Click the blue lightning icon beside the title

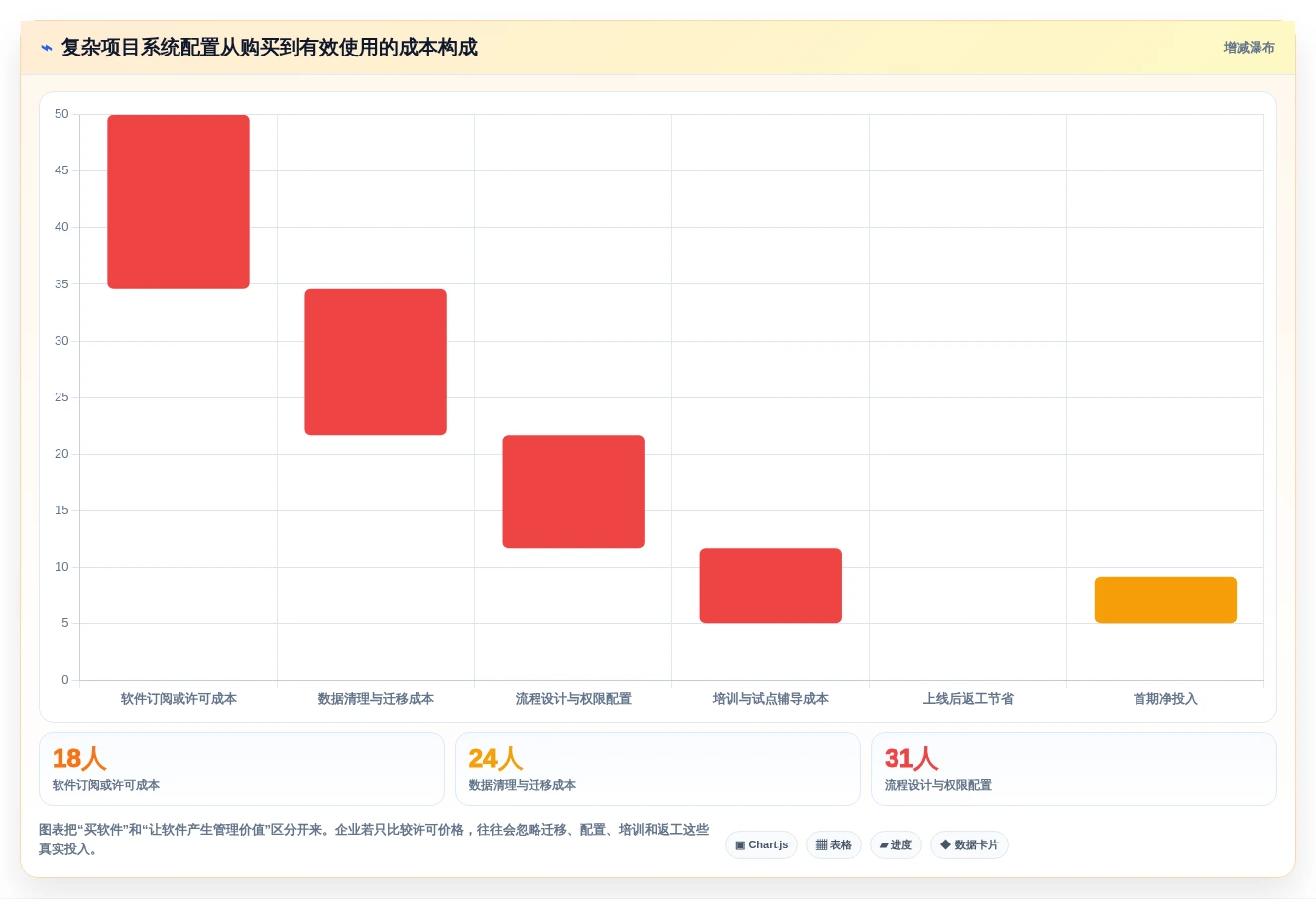pyautogui.click(x=46, y=48)
